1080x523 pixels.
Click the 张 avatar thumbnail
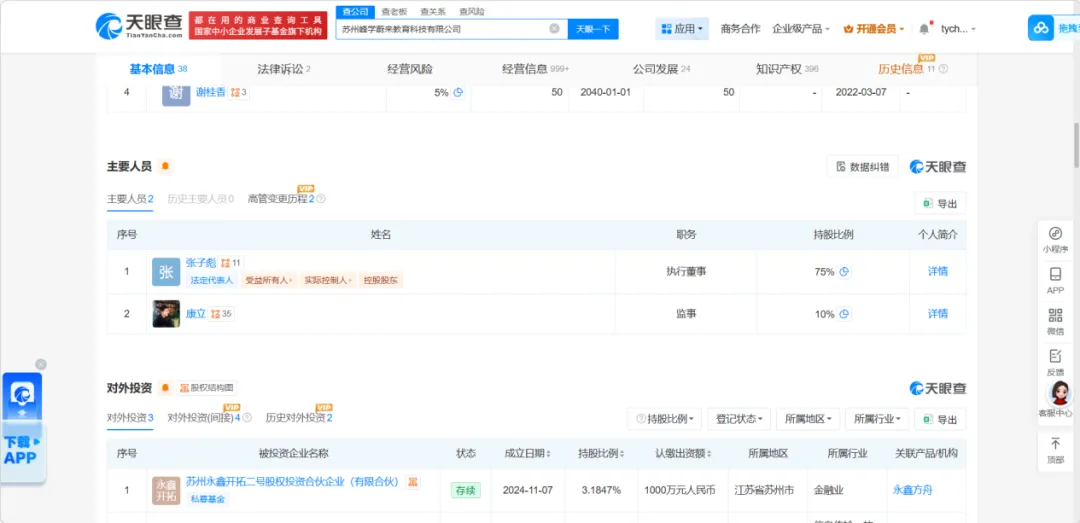pyautogui.click(x=166, y=272)
